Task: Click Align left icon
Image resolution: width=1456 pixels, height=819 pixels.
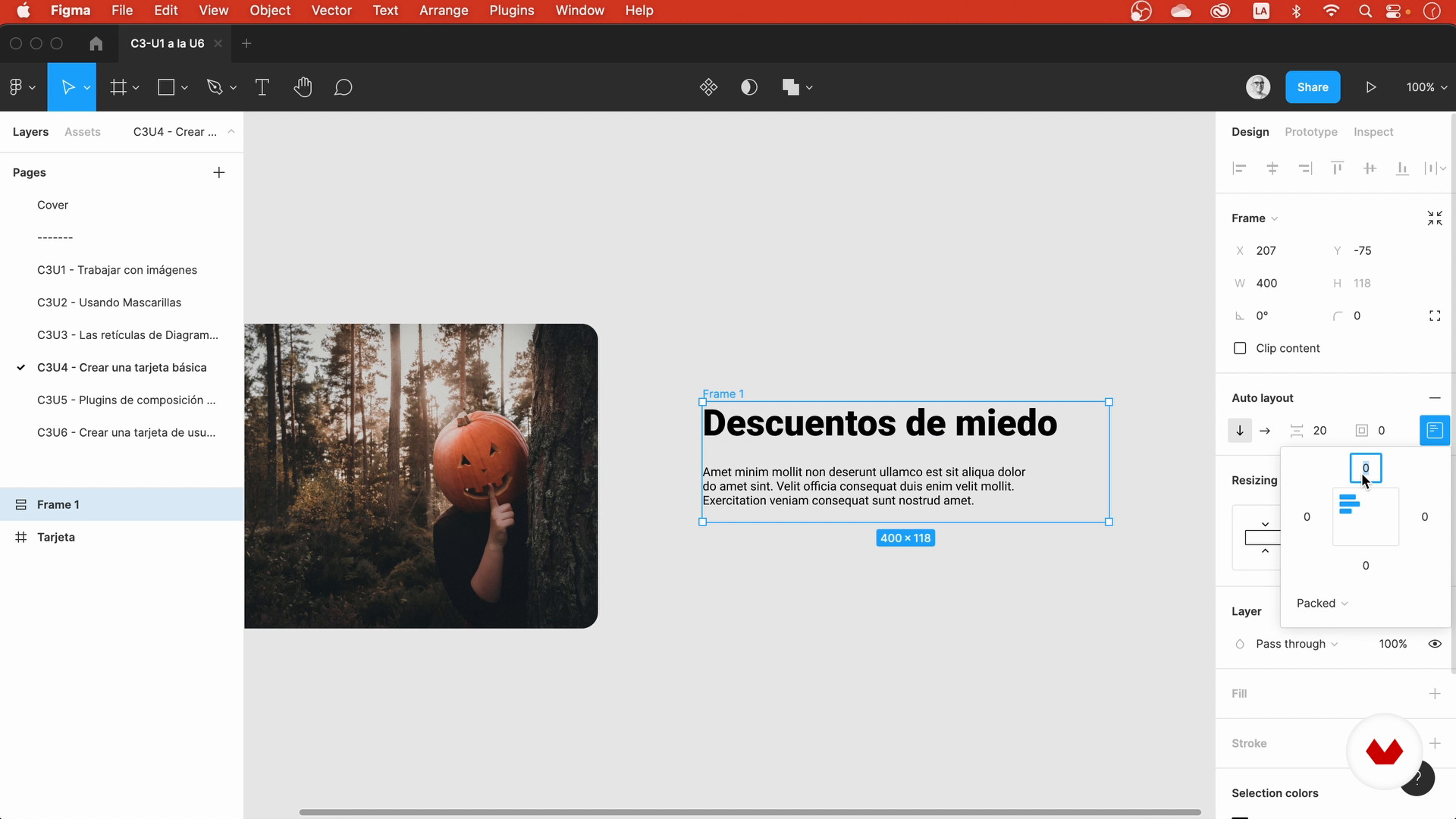Action: [x=1239, y=168]
